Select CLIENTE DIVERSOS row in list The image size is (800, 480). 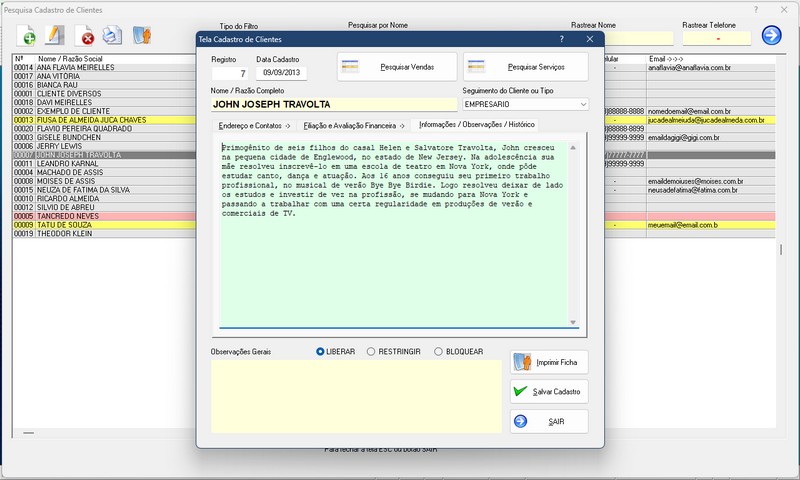point(105,93)
